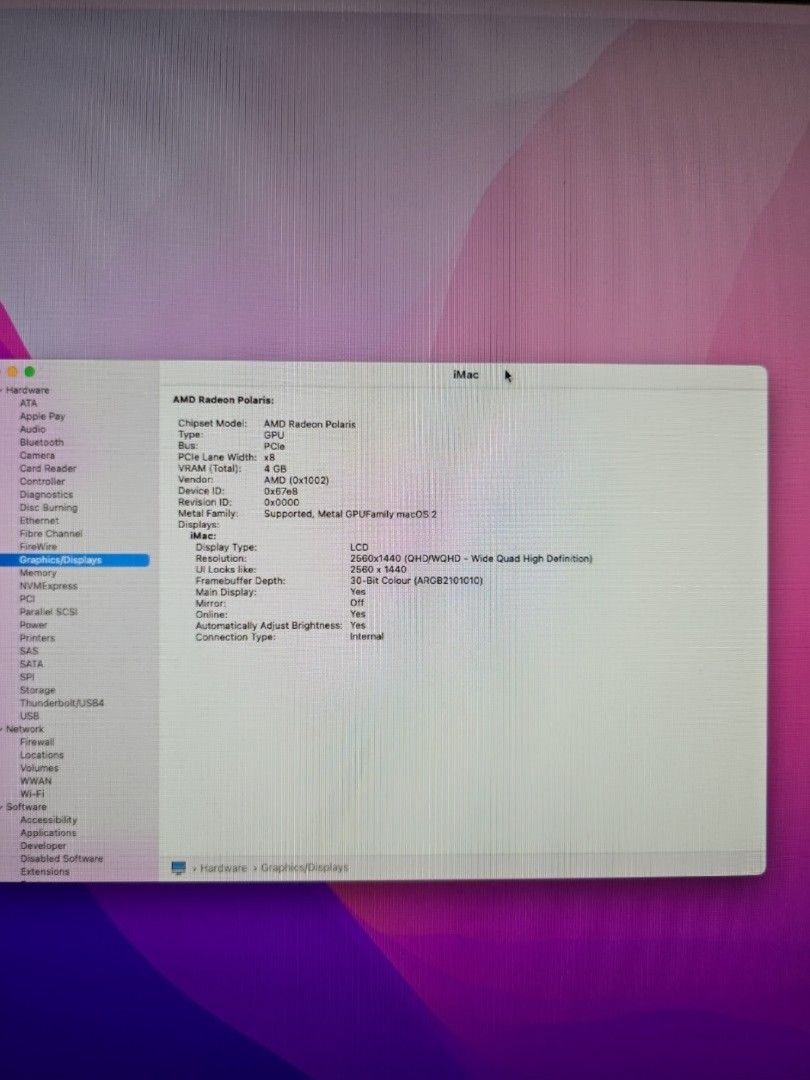
Task: Click the Revision ID value 0x0000
Action: 282,502
